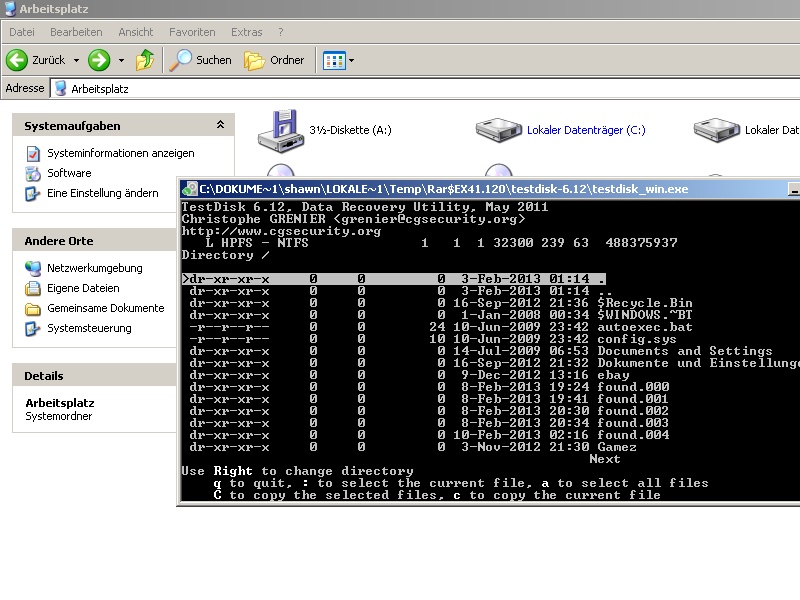Click Systeminformationen anzeigen icon
Viewport: 800px width, 600px height.
pyautogui.click(x=33, y=154)
